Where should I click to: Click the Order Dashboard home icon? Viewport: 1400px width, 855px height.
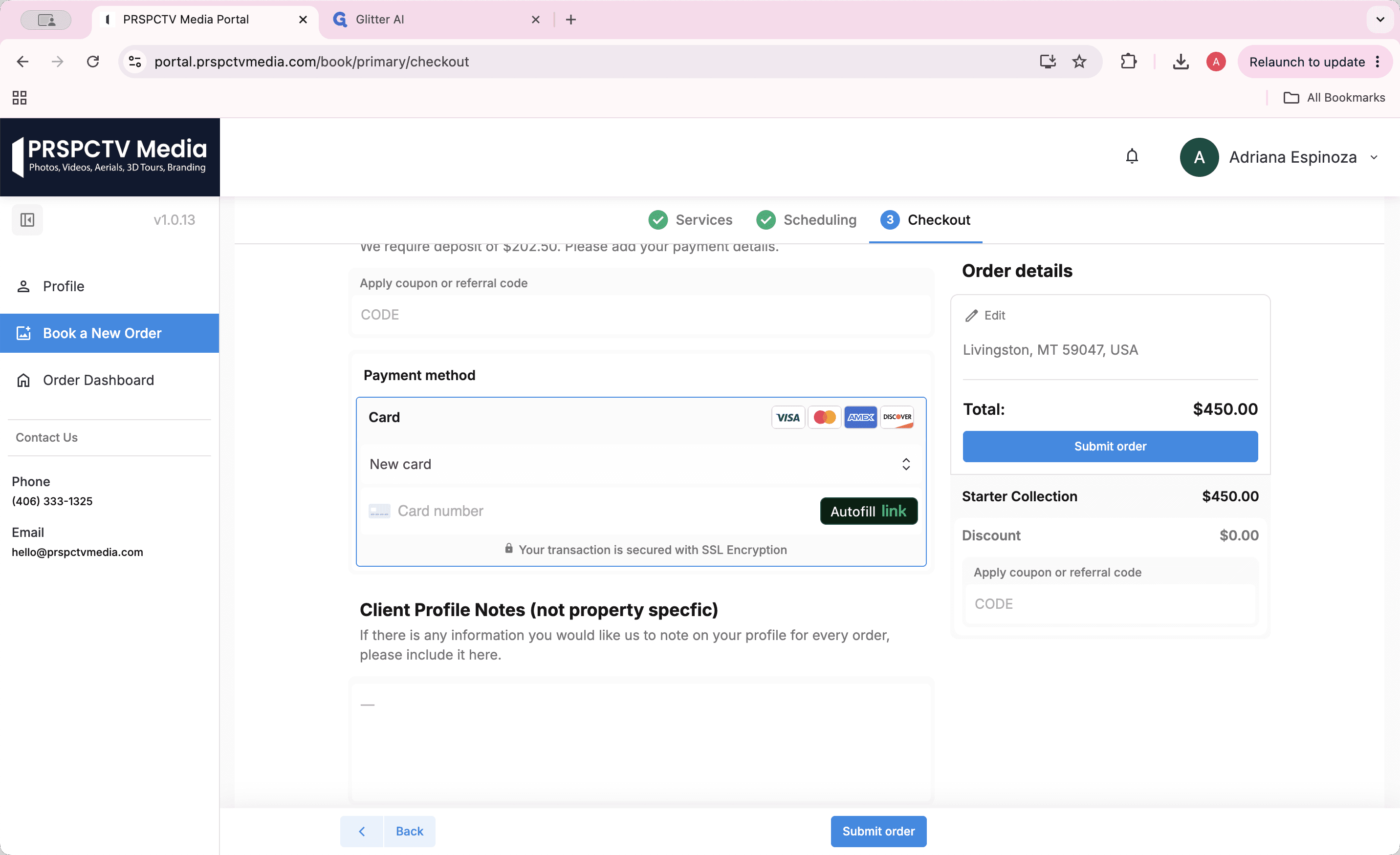pyautogui.click(x=23, y=380)
